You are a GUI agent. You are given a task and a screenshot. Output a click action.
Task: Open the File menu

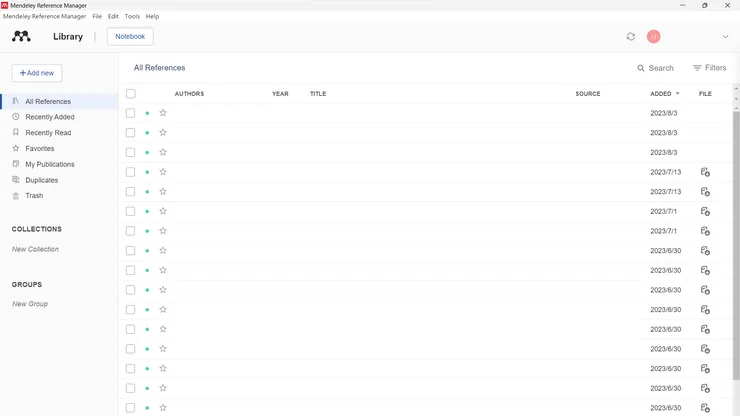tap(97, 16)
